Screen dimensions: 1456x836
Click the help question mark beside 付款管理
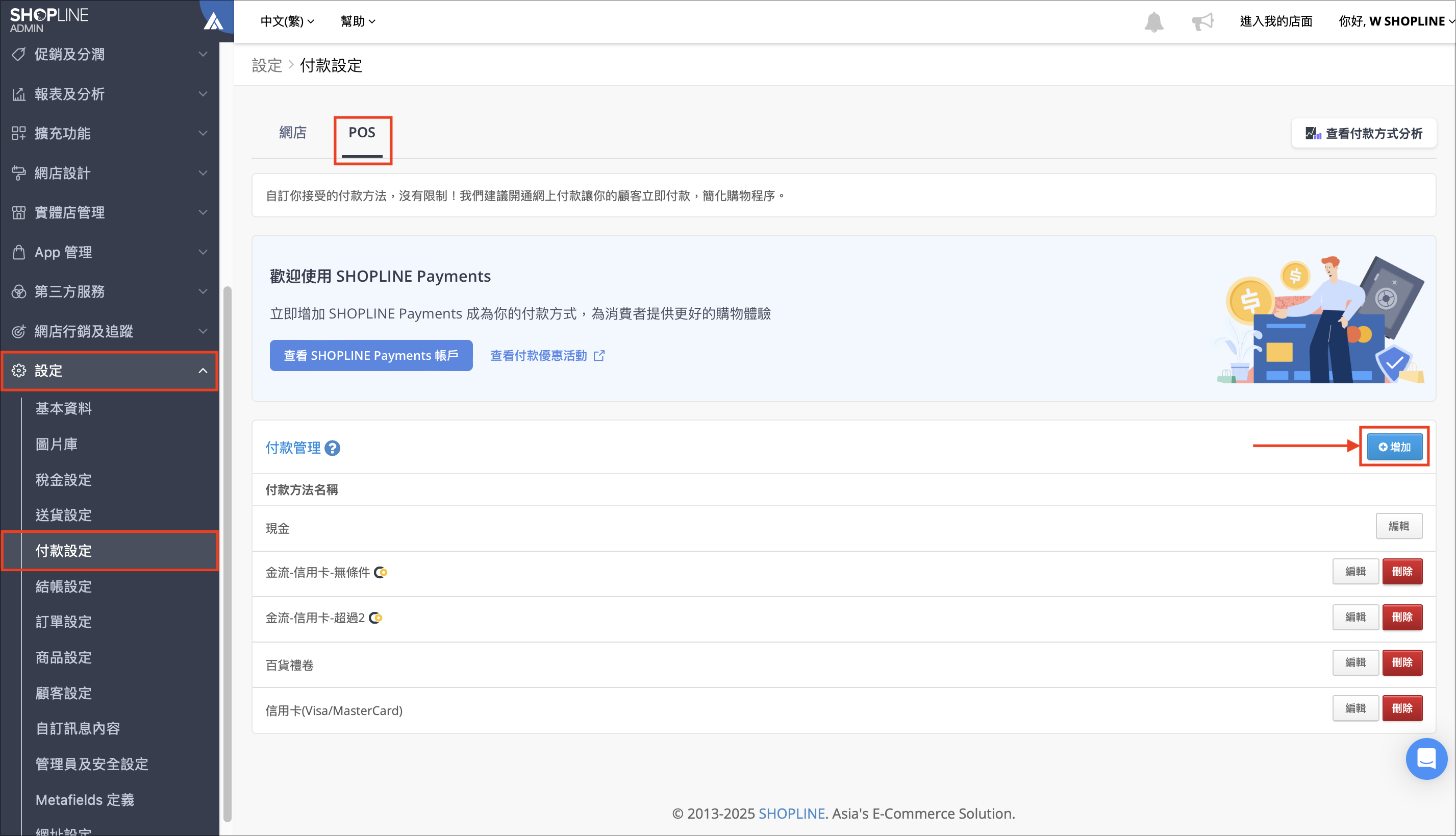tap(332, 448)
